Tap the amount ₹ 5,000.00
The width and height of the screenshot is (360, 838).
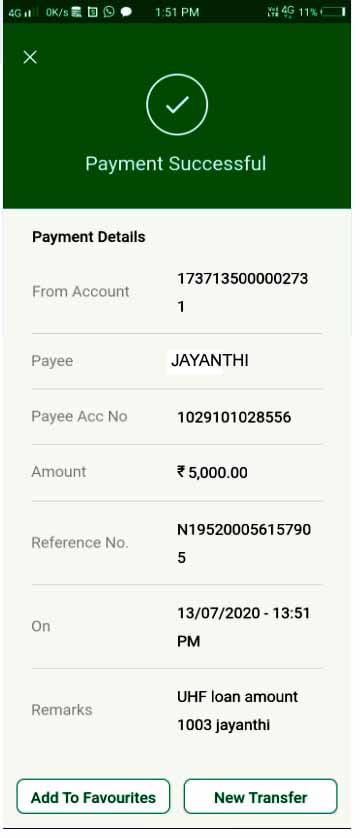(212, 472)
